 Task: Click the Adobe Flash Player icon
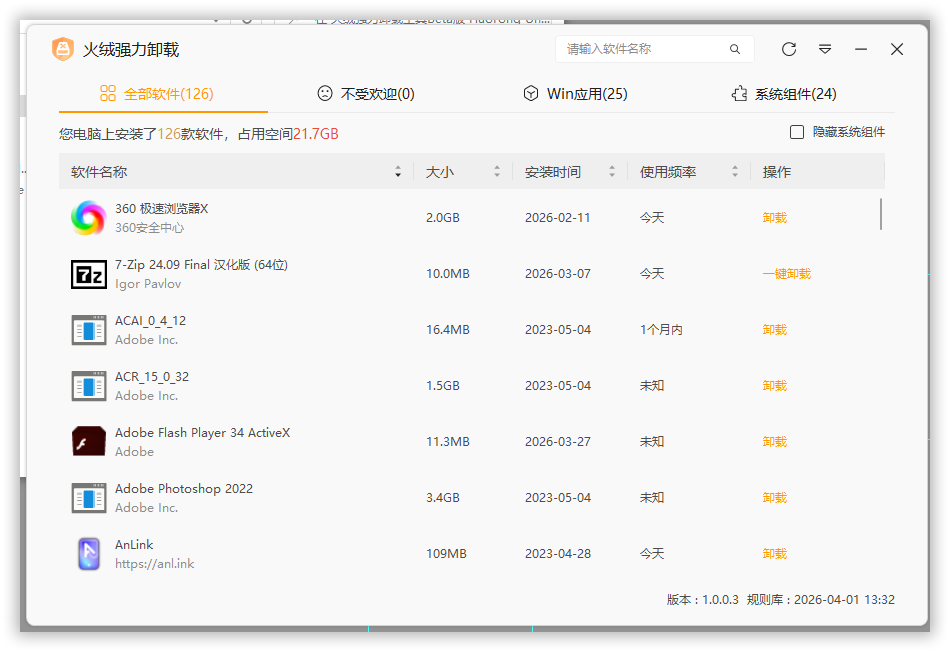(88, 441)
